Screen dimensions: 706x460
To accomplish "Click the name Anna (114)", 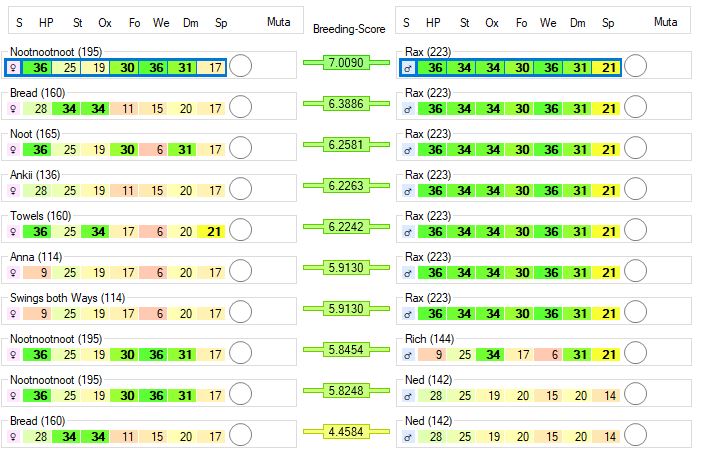I will [x=36, y=257].
